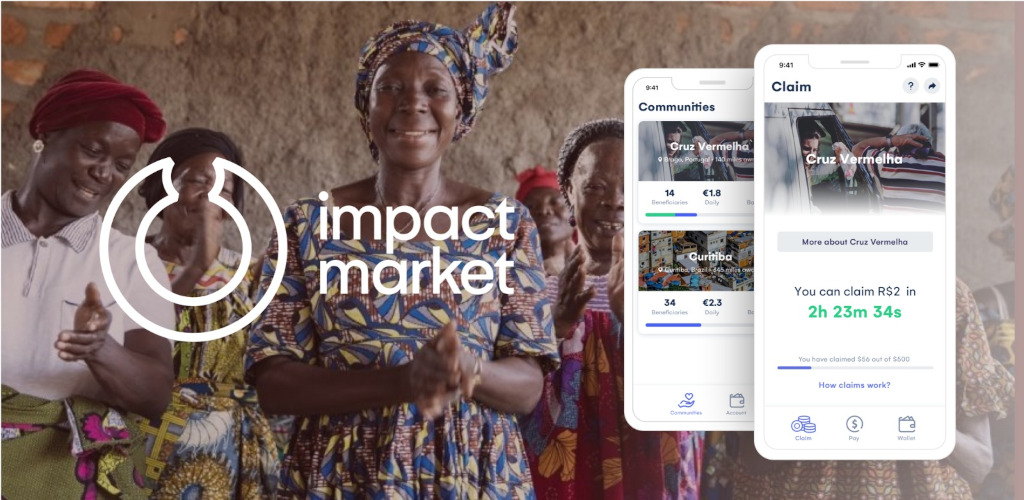Select the 34 Beneficiaries stat
This screenshot has width=1024, height=500.
click(x=669, y=307)
